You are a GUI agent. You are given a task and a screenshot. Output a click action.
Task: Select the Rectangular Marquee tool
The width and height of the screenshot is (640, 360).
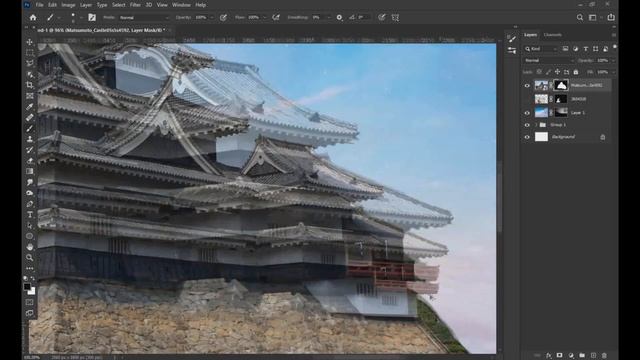coord(30,53)
